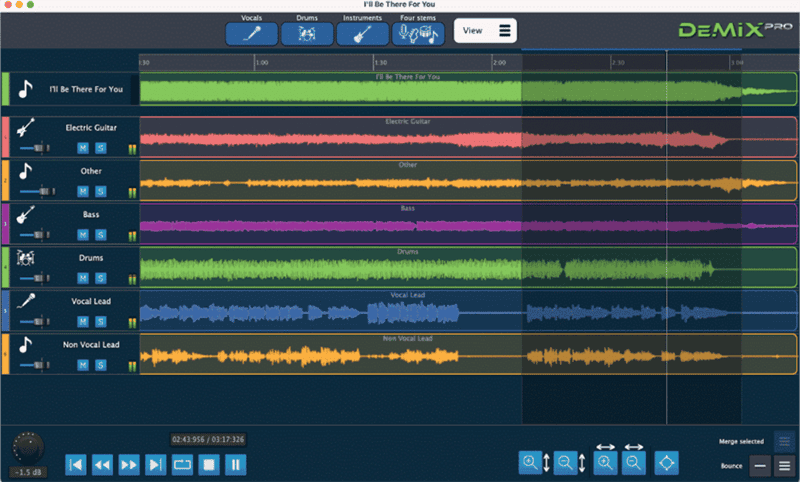800x482 pixels.
Task: Click the Merge selected button
Action: pos(784,442)
